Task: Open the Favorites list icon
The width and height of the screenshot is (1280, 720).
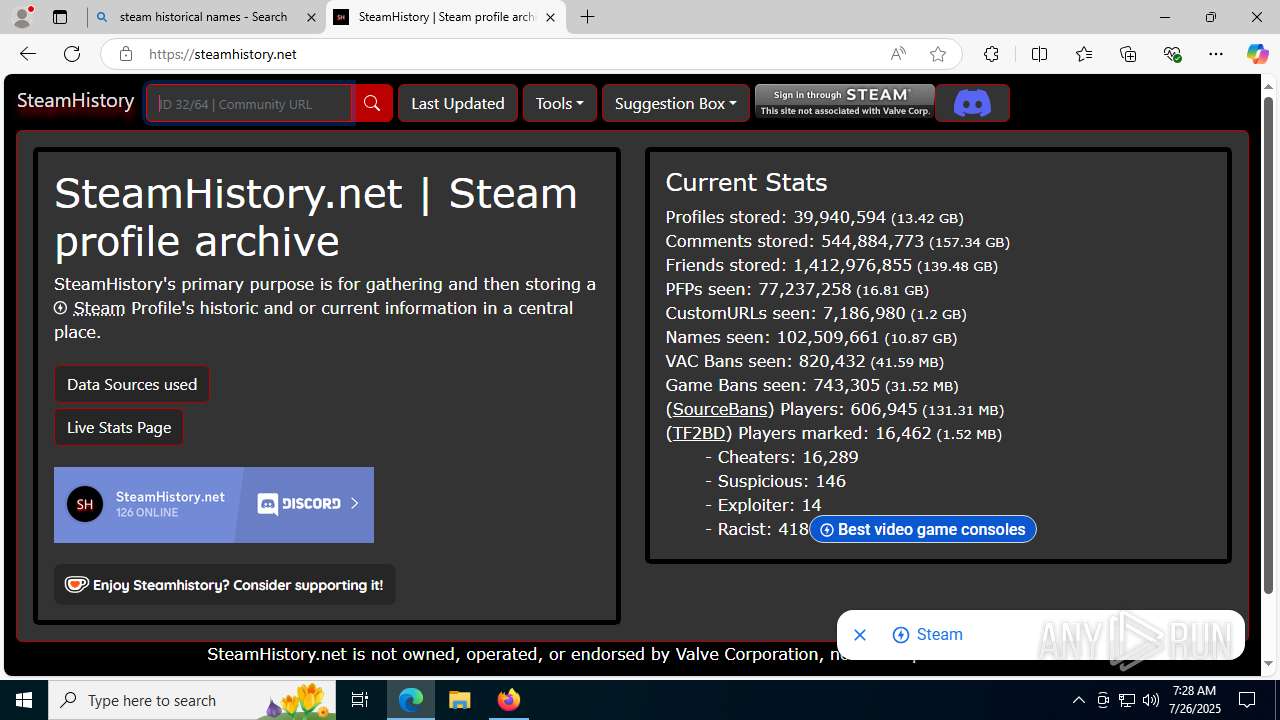Action: click(x=1084, y=54)
